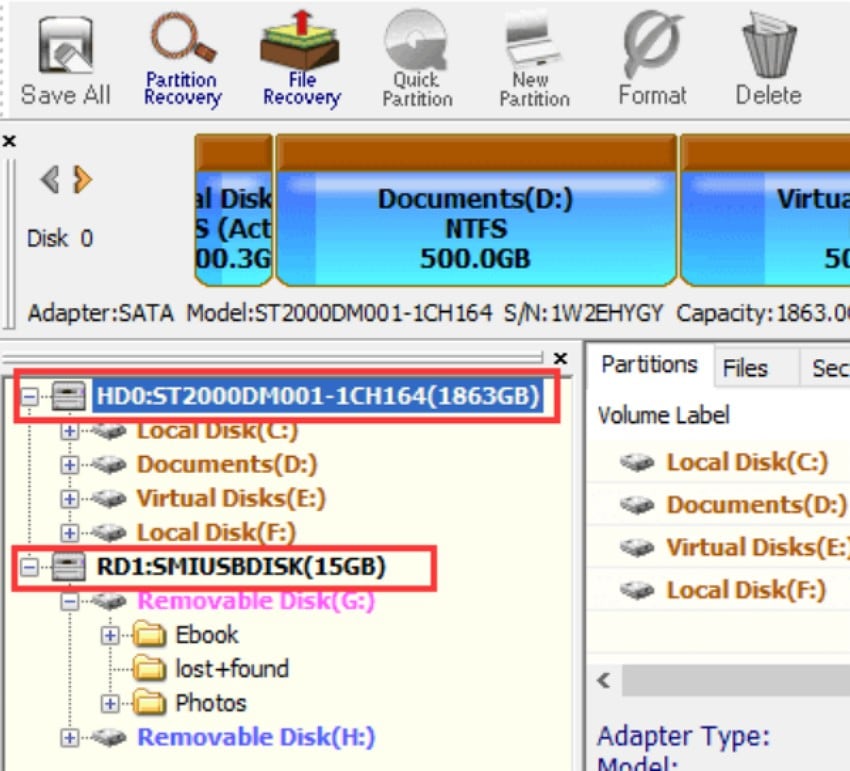850x771 pixels.
Task: Click the New Partition icon
Action: click(532, 45)
